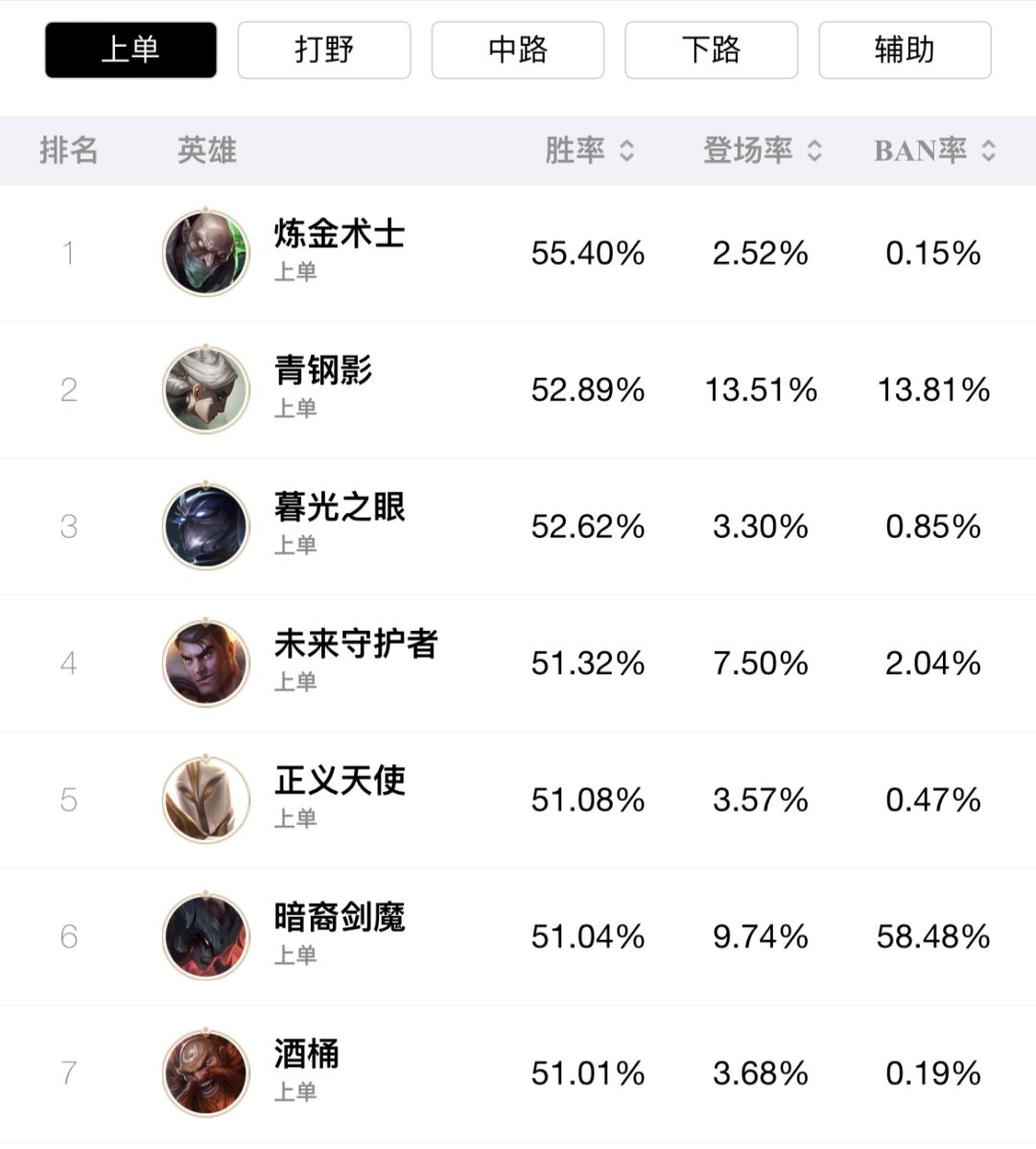Sort by 胜率 using its arrow icon
The image size is (1036, 1149).
click(626, 151)
